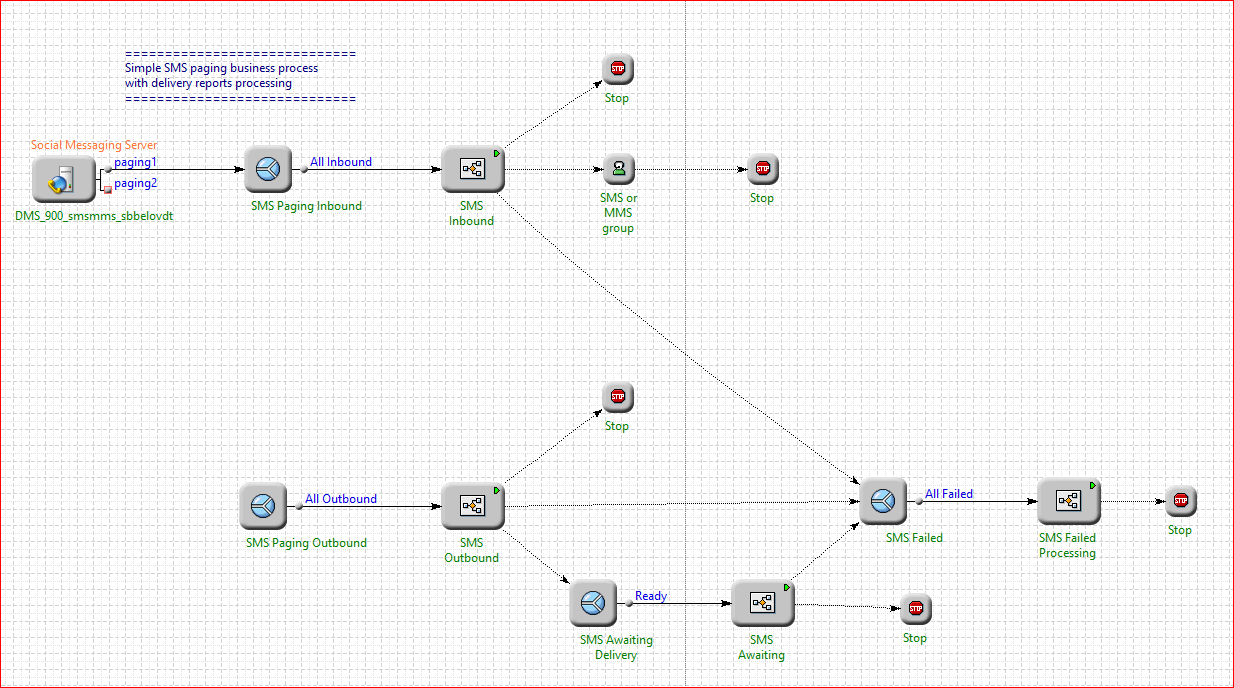1234x688 pixels.
Task: Click the SMS Failed Processing strategy block
Action: pyautogui.click(x=1068, y=502)
